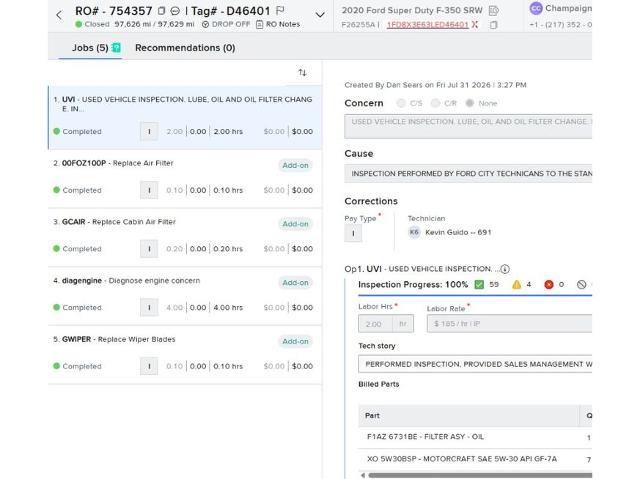This screenshot has width=640, height=479.
Task: Open the vehicle details icon beside F-350 SRW
Action: coord(493,11)
